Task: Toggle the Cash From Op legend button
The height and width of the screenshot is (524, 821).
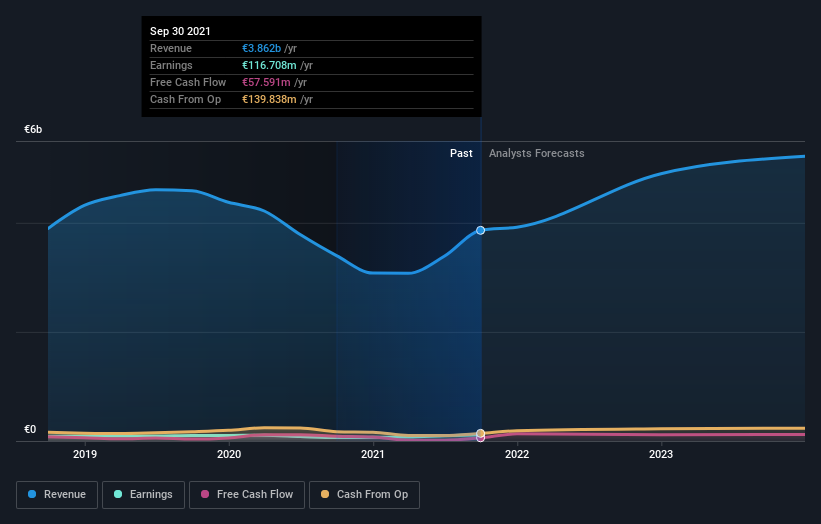Action: (364, 495)
